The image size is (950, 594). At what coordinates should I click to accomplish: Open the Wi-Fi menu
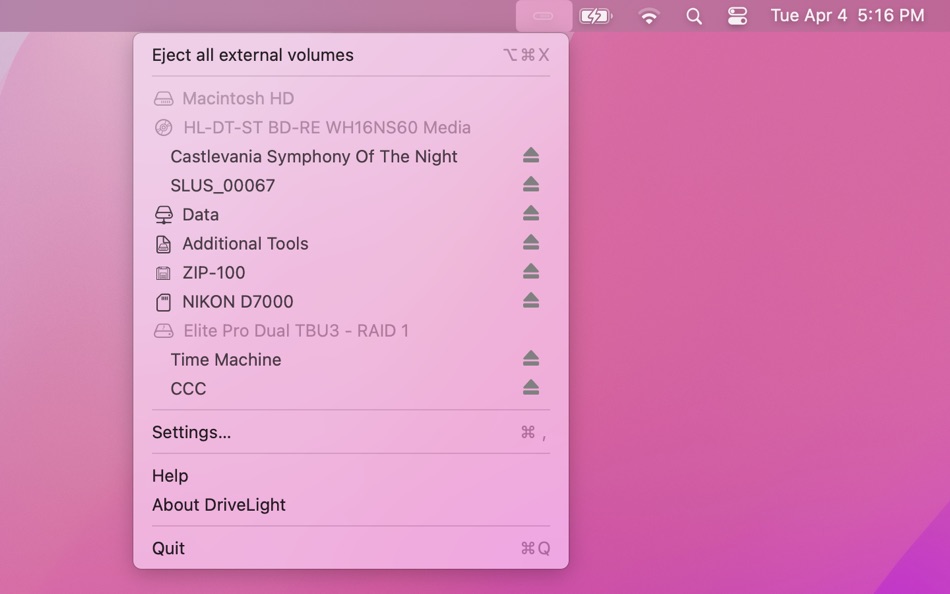pos(649,16)
